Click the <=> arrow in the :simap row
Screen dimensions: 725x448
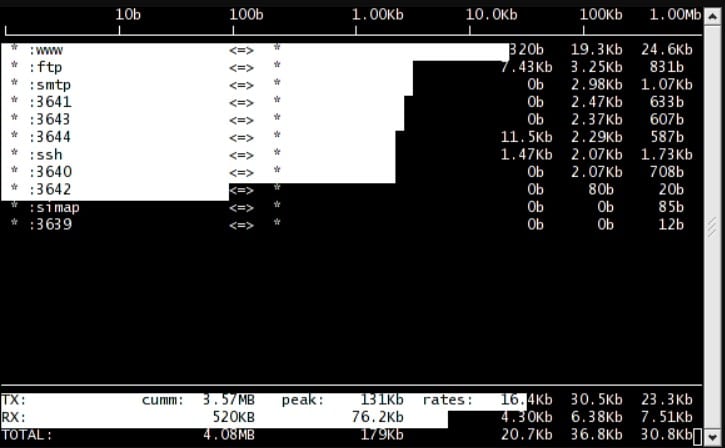[x=241, y=208]
